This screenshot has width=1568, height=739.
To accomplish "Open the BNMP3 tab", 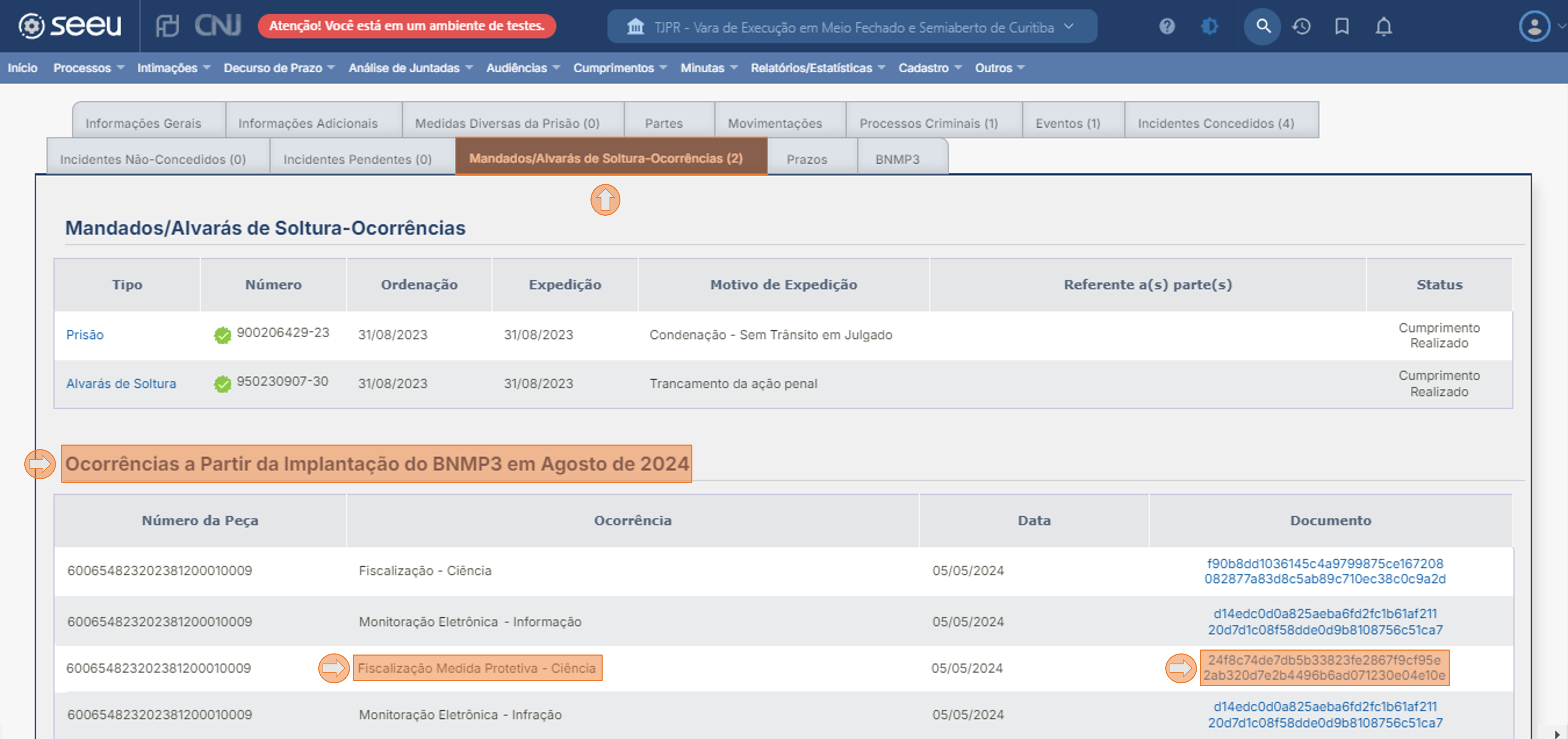I will click(903, 156).
